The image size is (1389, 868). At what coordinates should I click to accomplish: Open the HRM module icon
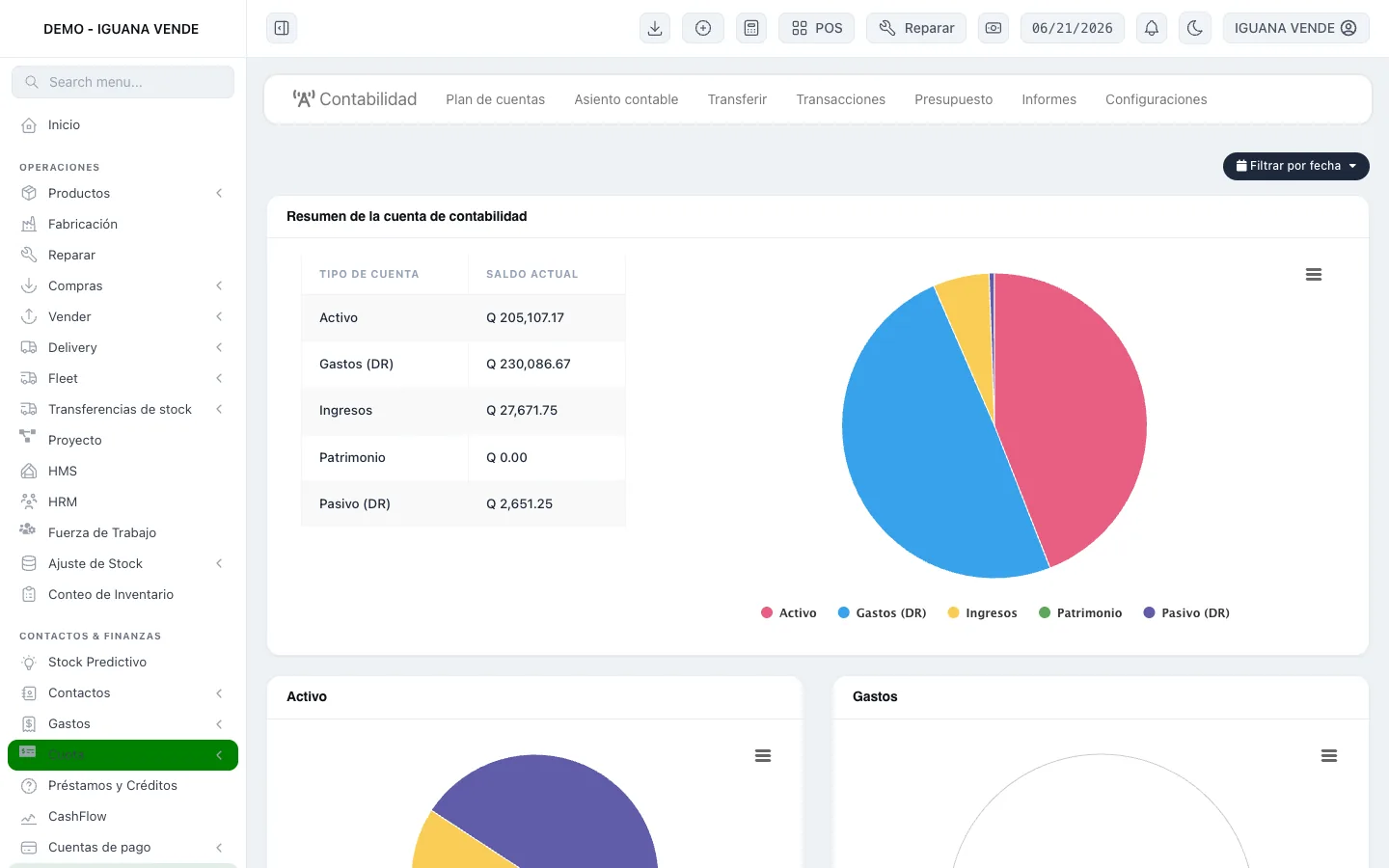point(29,502)
